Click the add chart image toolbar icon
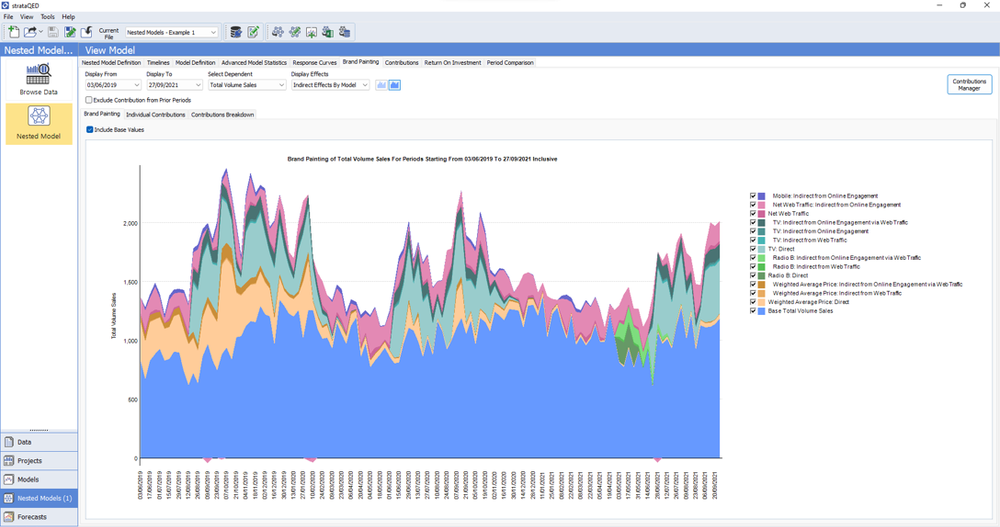This screenshot has width=1000, height=527. (x=311, y=32)
